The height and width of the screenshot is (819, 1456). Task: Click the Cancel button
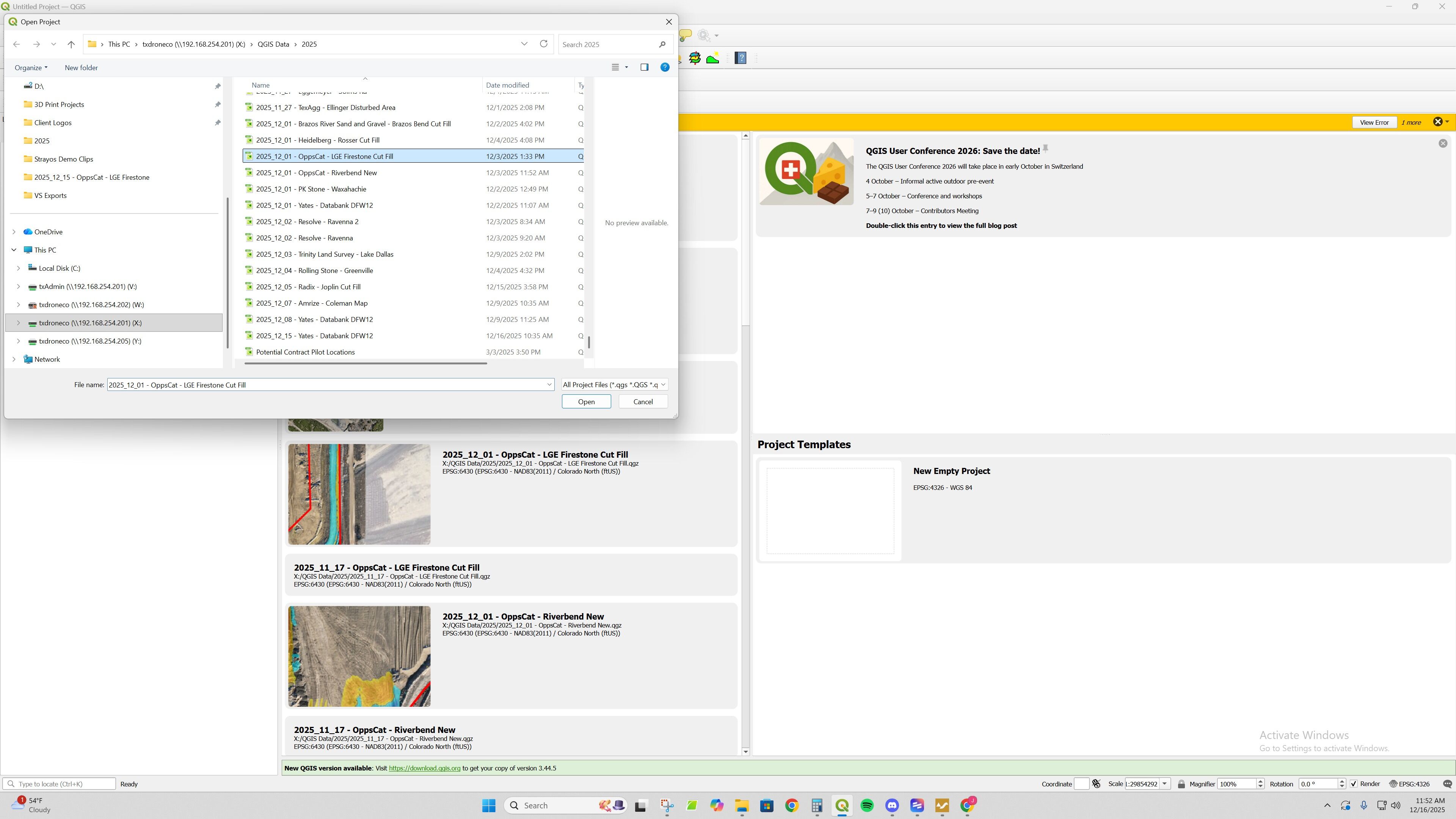click(643, 402)
